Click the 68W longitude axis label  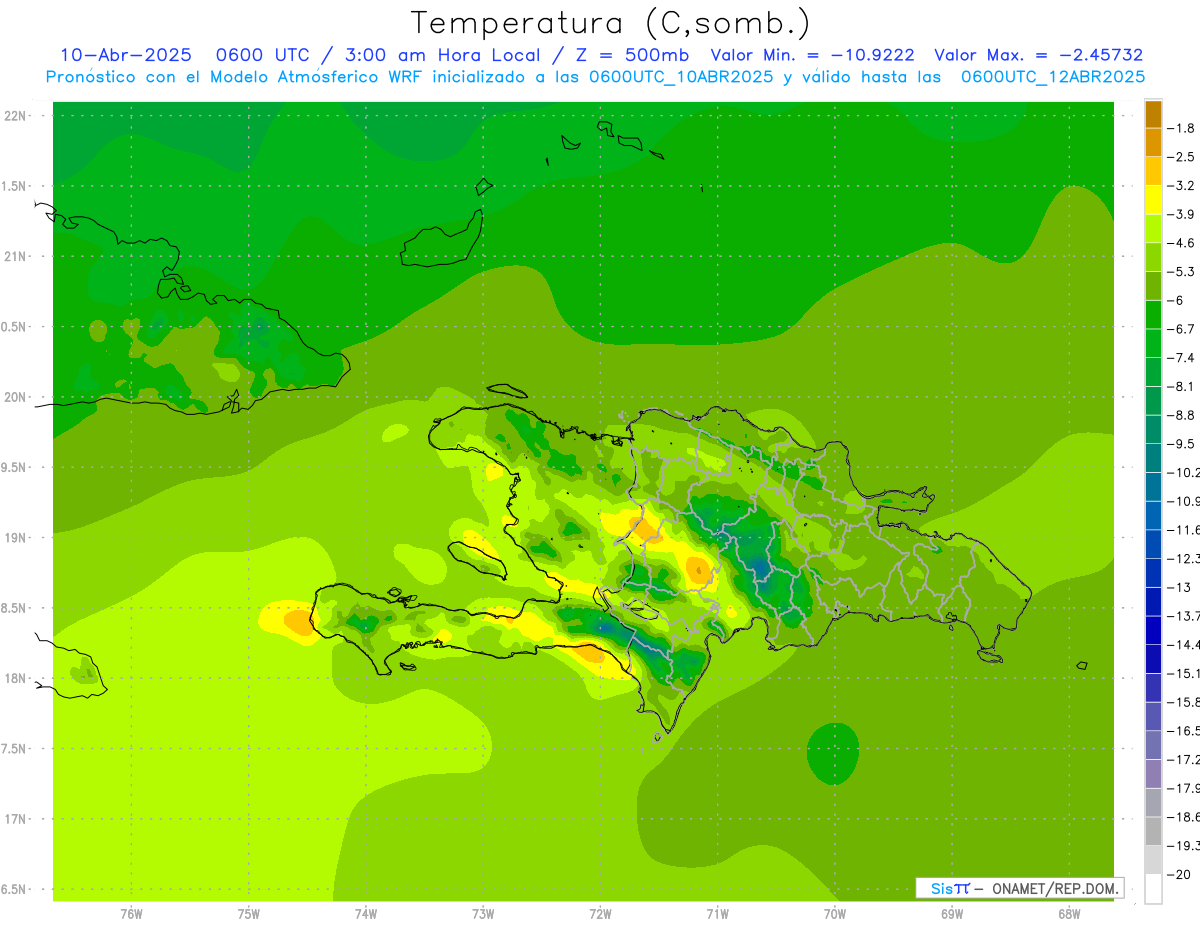[1069, 914]
